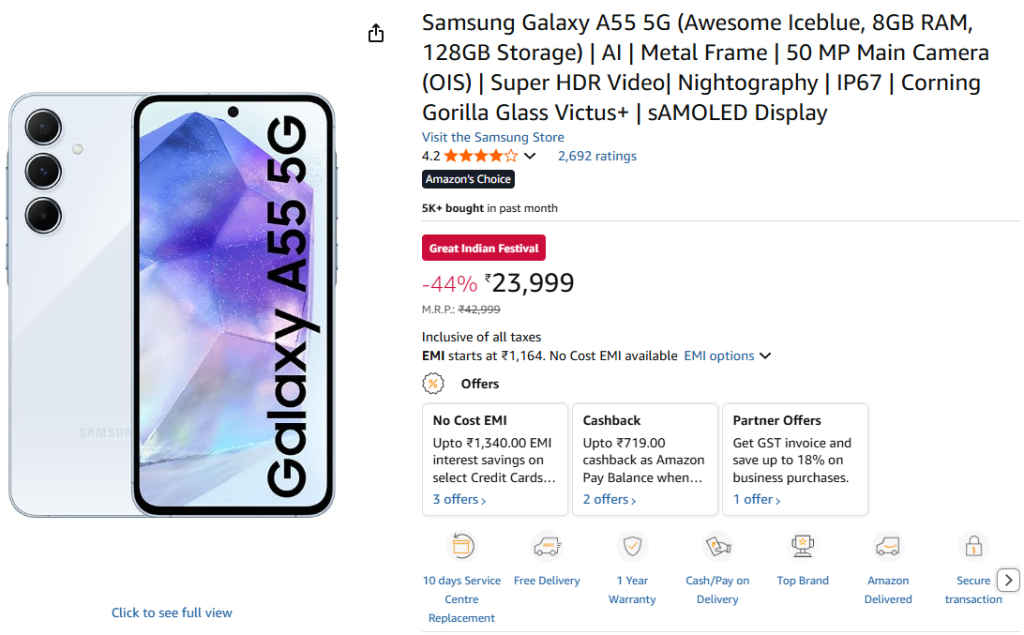
Task: Select the Amazon Delivered van icon
Action: (887, 546)
